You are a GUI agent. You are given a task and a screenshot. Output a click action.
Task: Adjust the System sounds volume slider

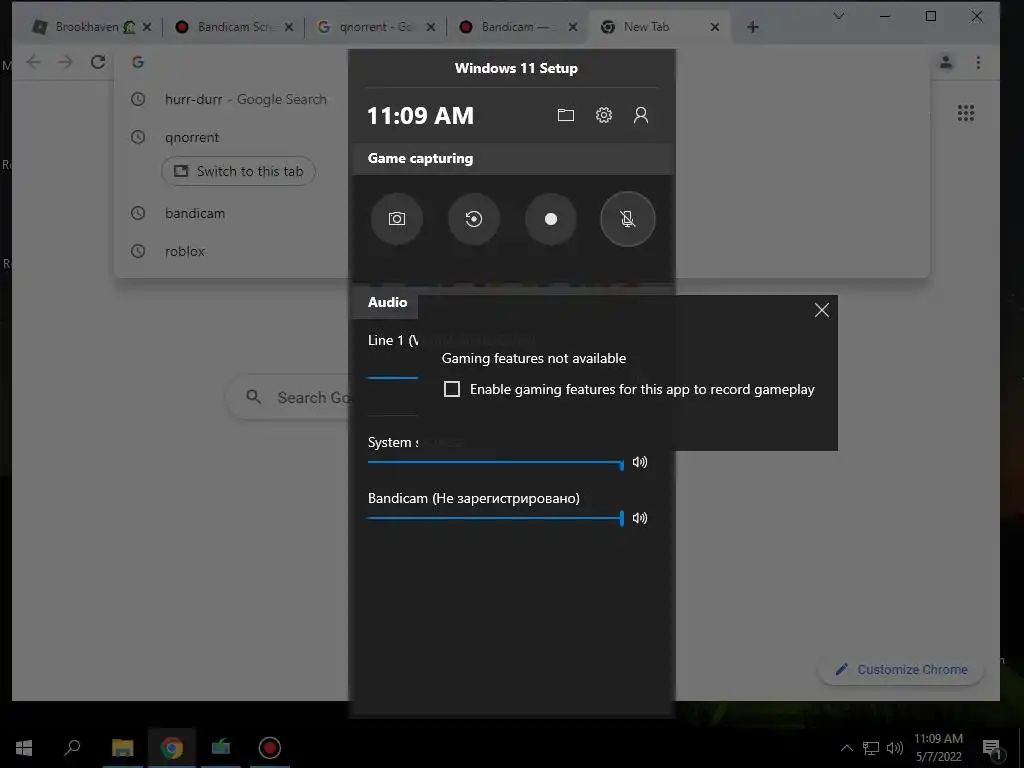pos(495,462)
